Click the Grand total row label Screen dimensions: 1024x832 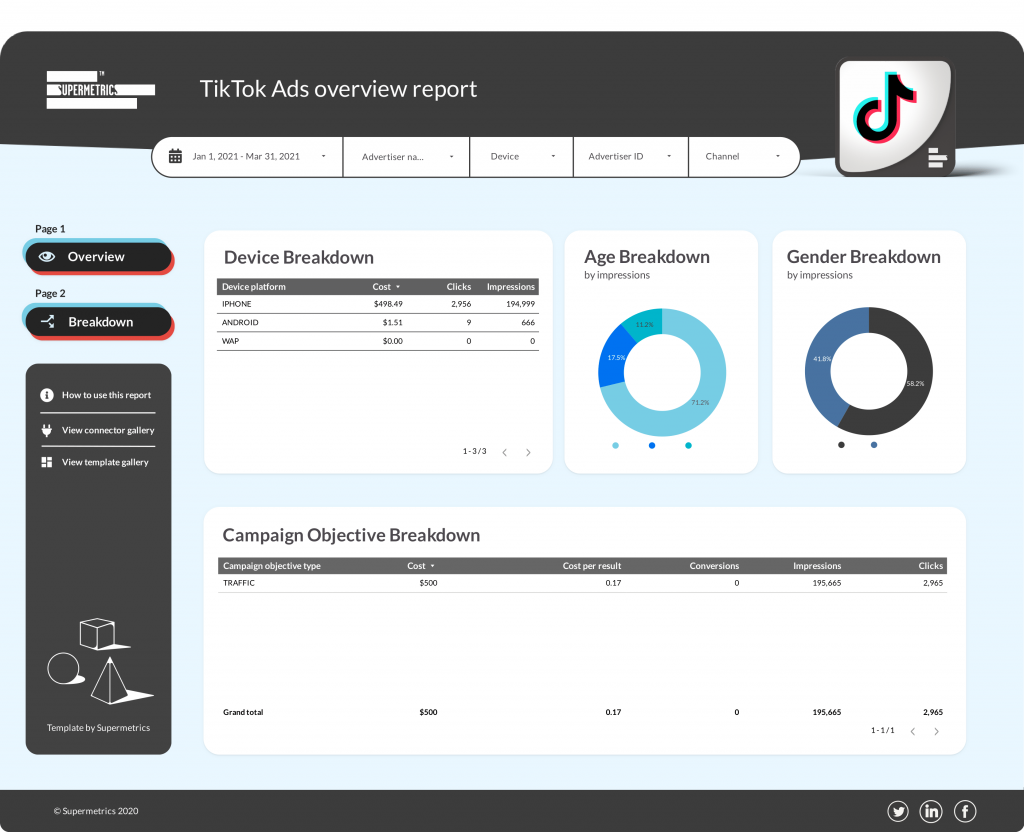tap(243, 712)
